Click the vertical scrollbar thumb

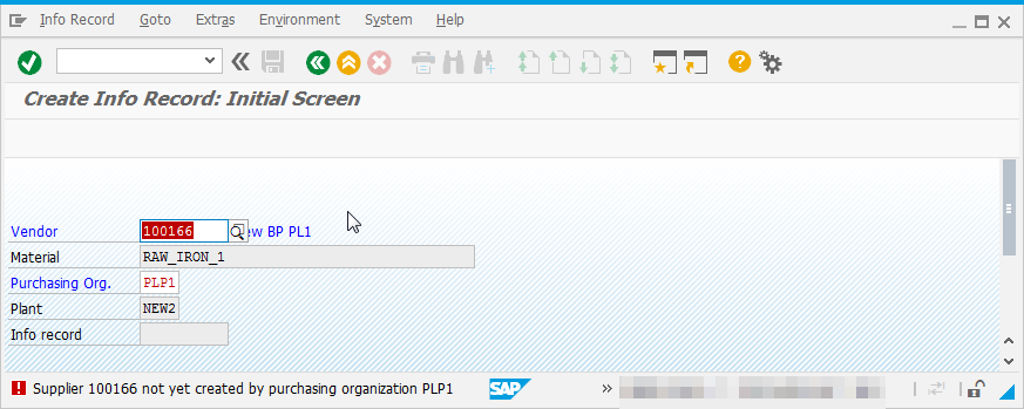point(1008,208)
